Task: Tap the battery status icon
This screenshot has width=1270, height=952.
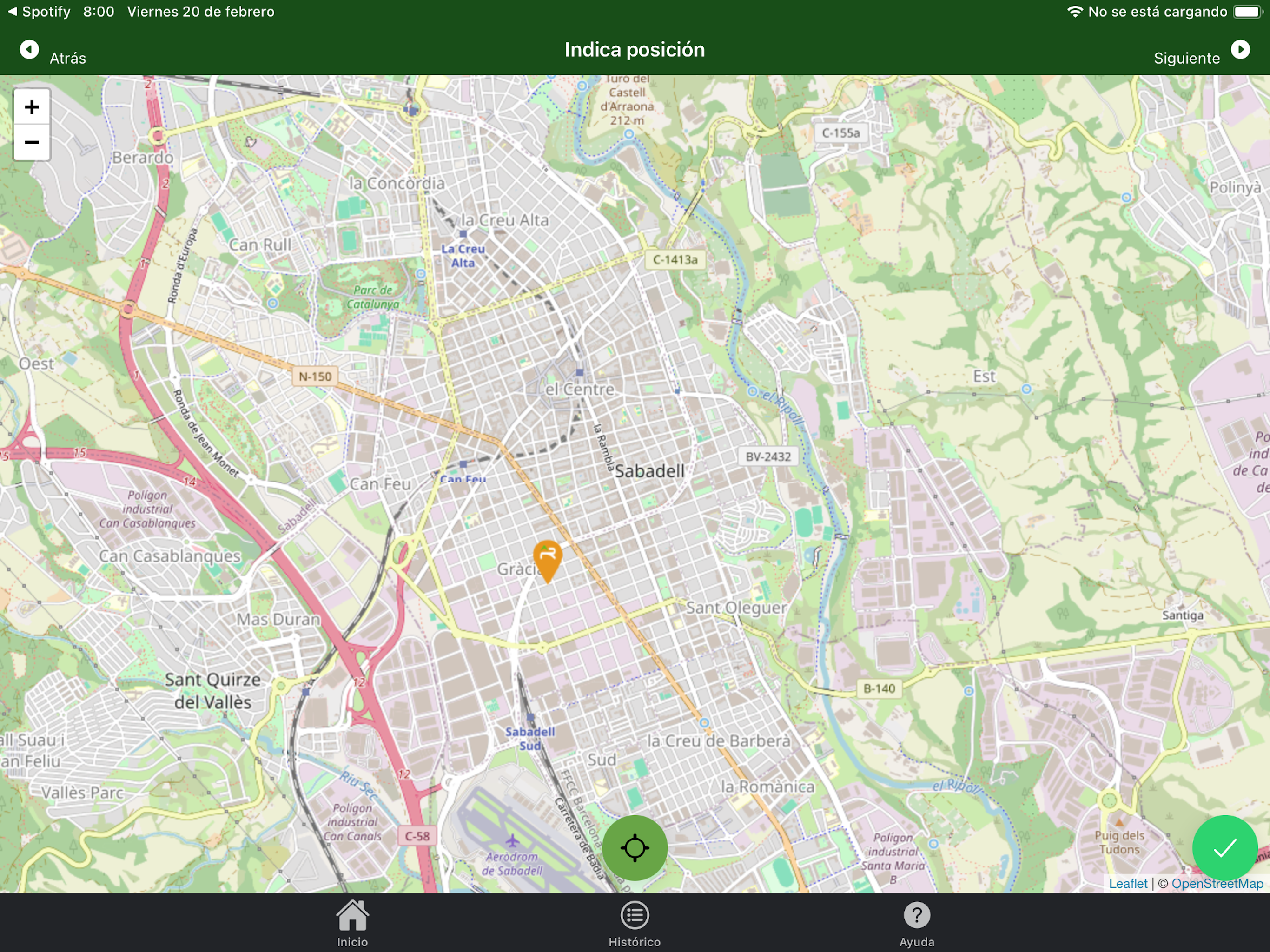Action: click(x=1247, y=12)
